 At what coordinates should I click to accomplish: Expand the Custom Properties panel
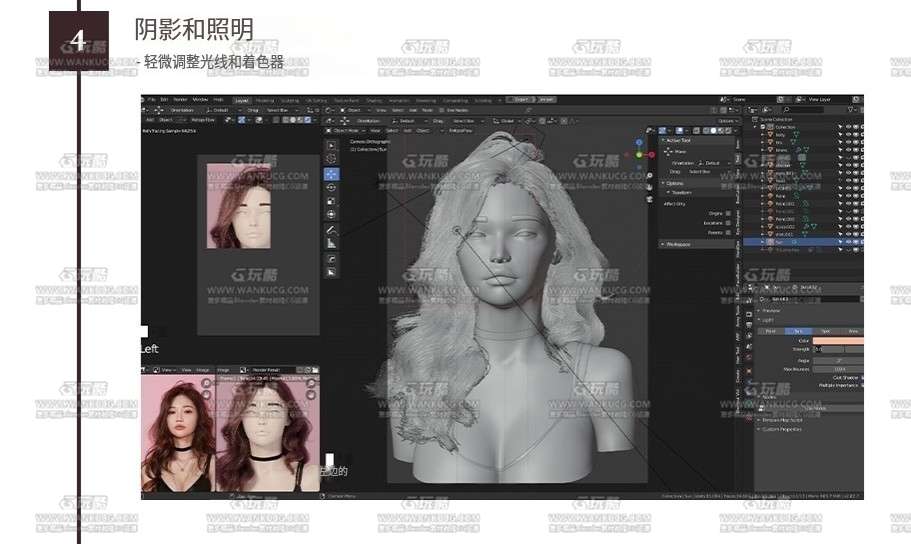click(779, 430)
